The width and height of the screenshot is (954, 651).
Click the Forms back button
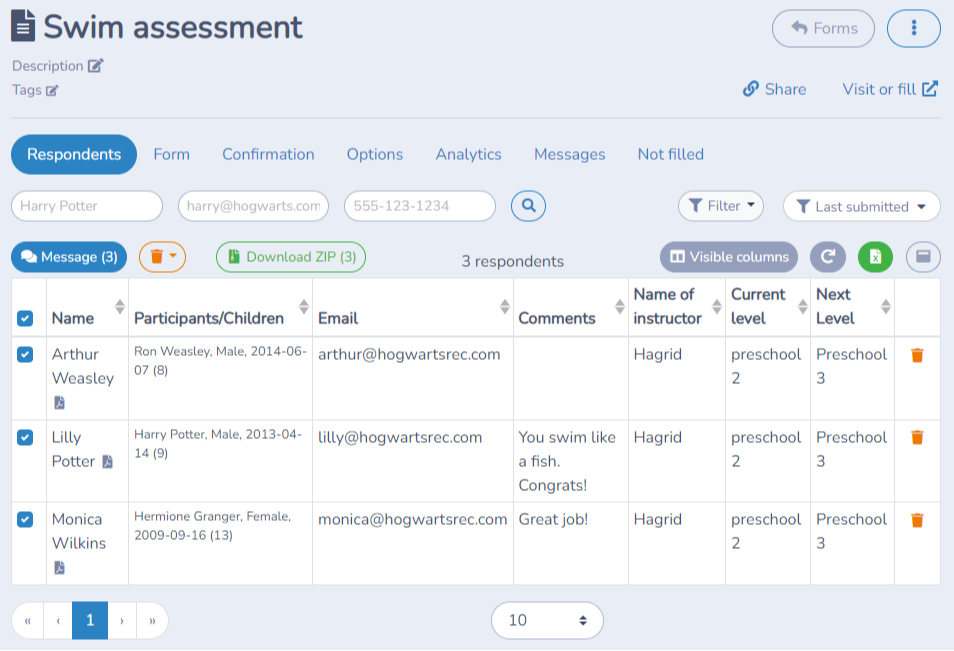click(823, 28)
